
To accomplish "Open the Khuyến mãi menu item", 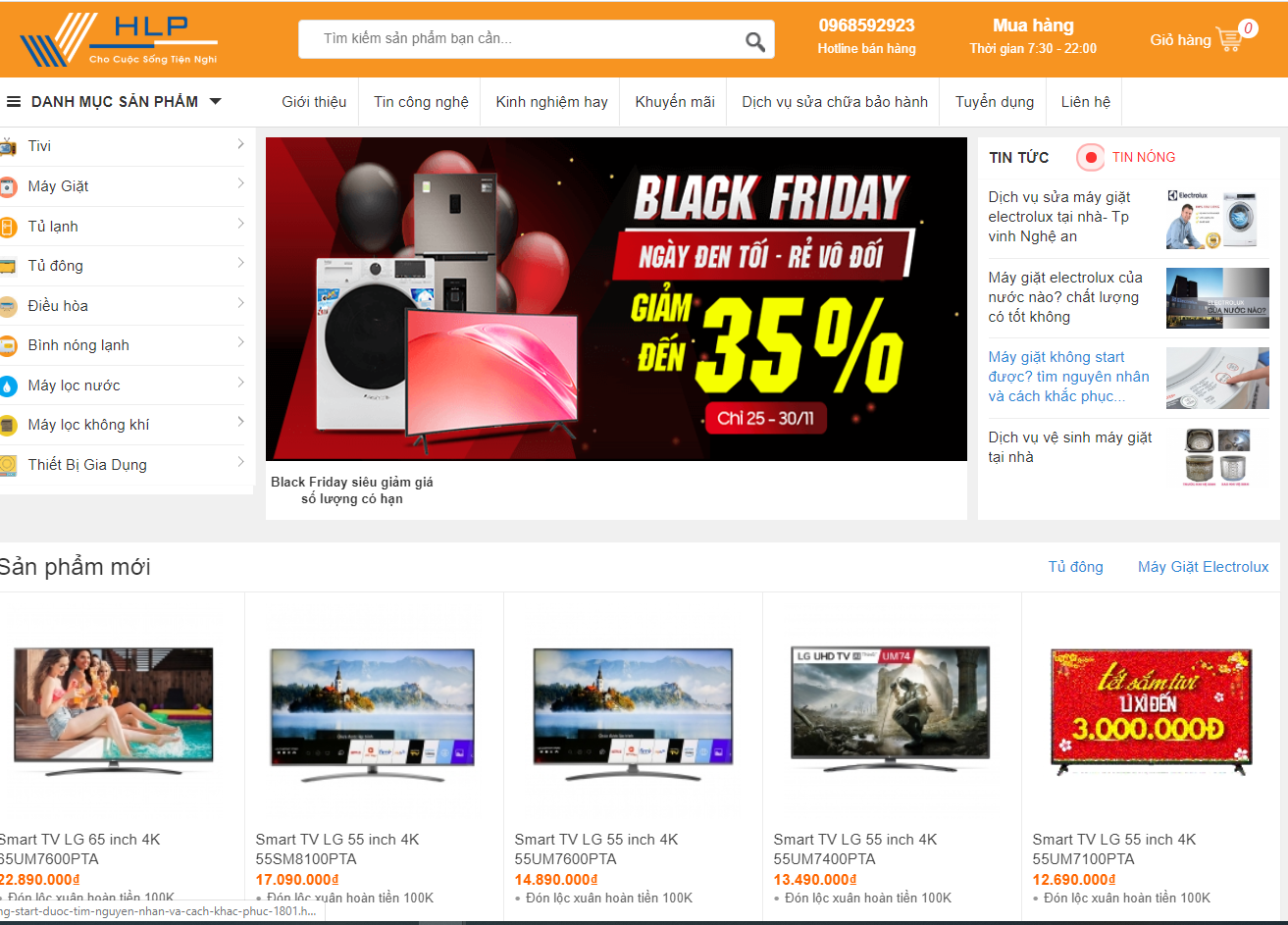I will (675, 102).
